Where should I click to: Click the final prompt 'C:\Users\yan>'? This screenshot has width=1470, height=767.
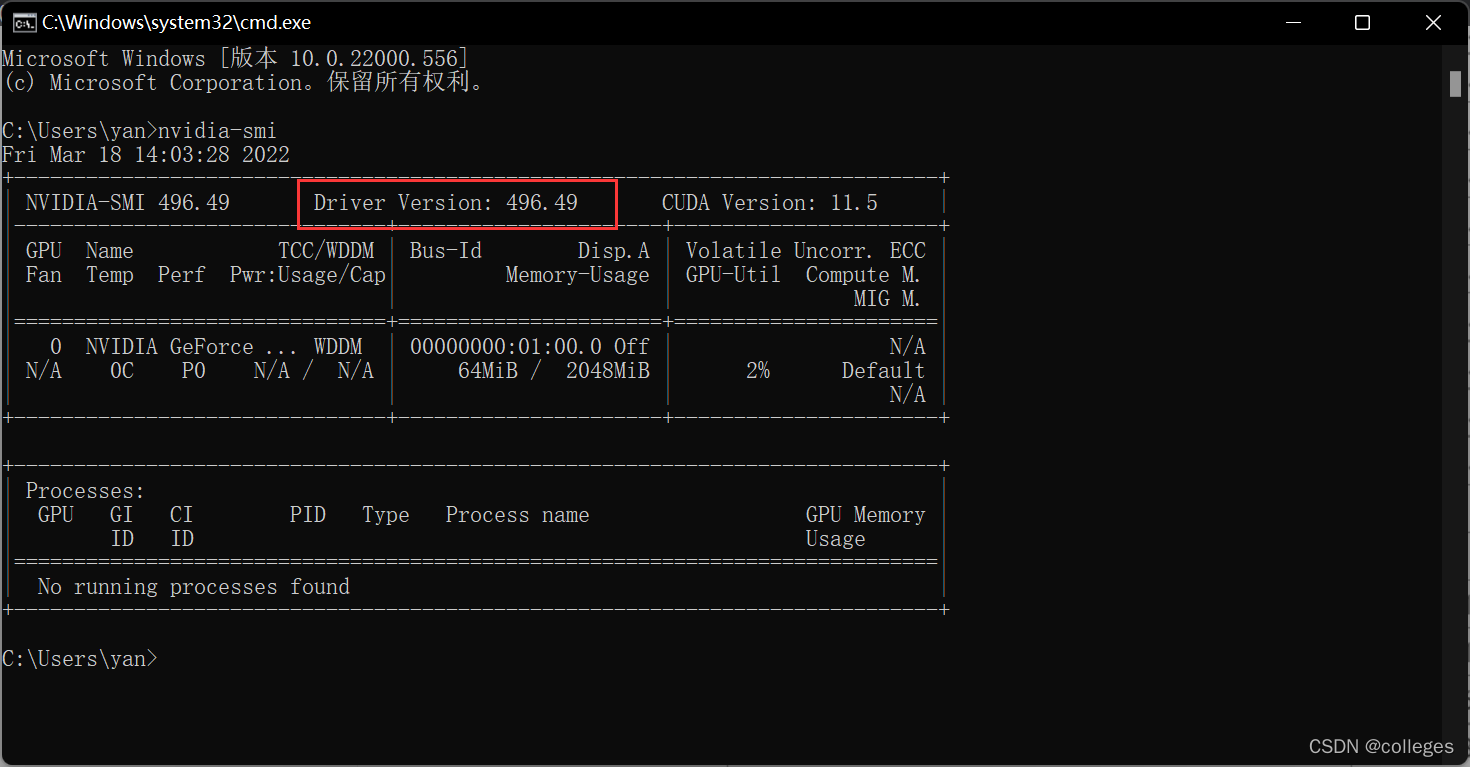(x=80, y=659)
